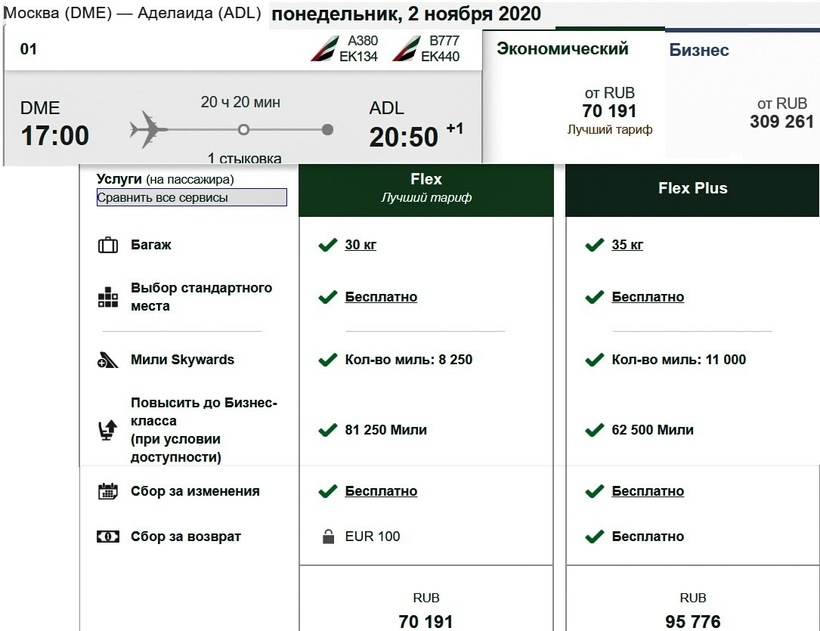This screenshot has height=631, width=820.
Task: Select the Экономический fare tab
Action: [562, 49]
